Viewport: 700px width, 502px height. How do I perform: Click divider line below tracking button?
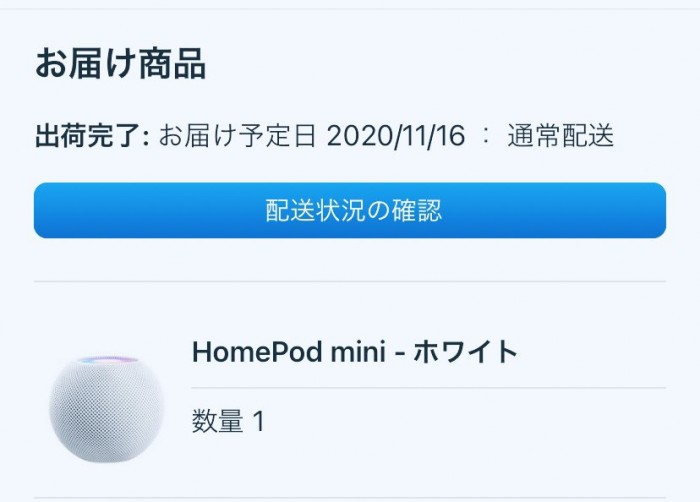[x=349, y=282]
